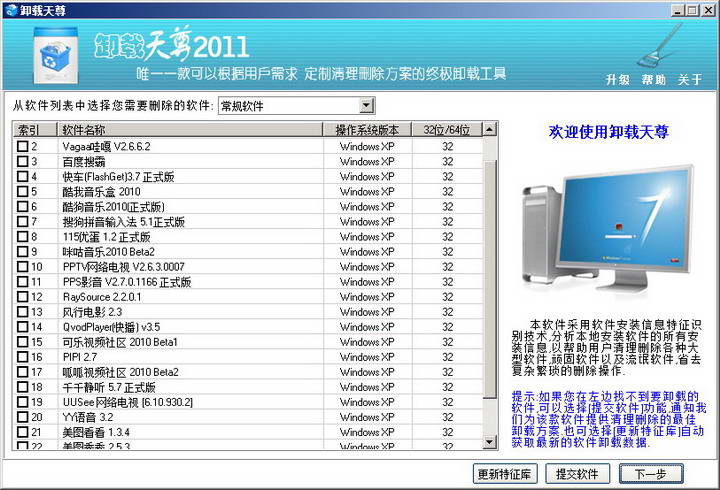Sort by 软件名称 column header

pos(190,130)
